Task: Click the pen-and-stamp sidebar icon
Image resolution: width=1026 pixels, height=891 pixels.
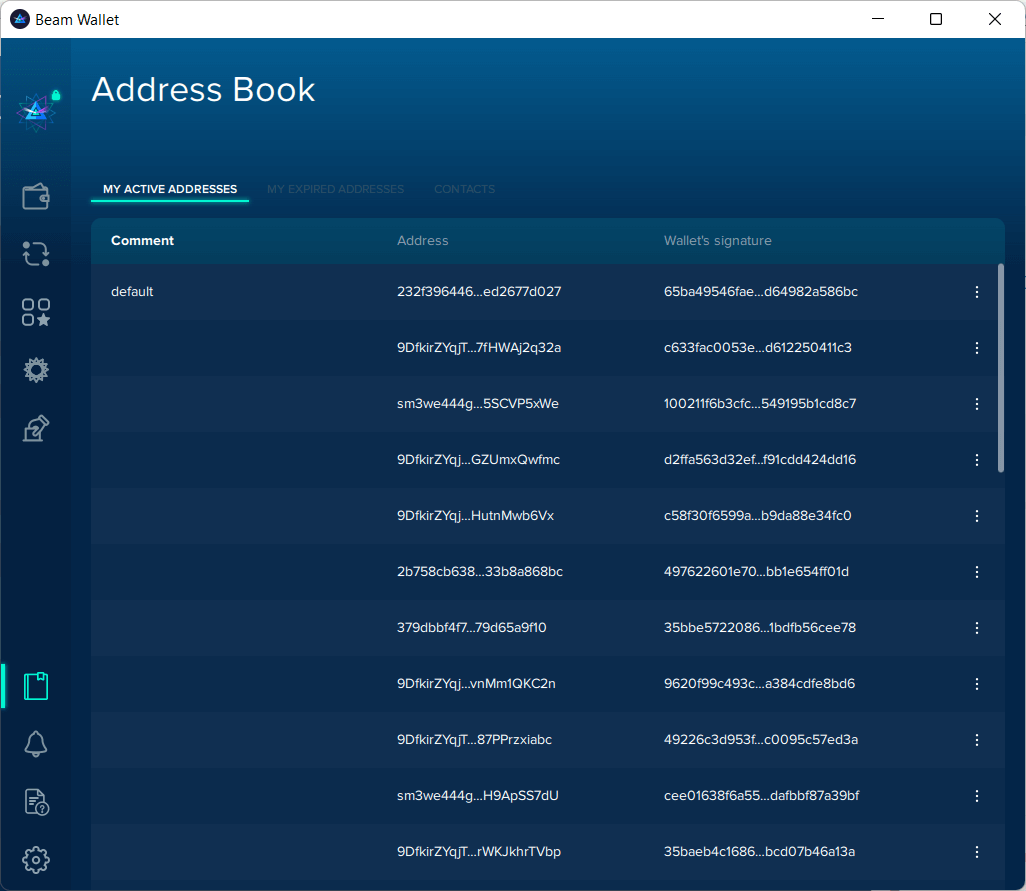Action: coord(36,429)
